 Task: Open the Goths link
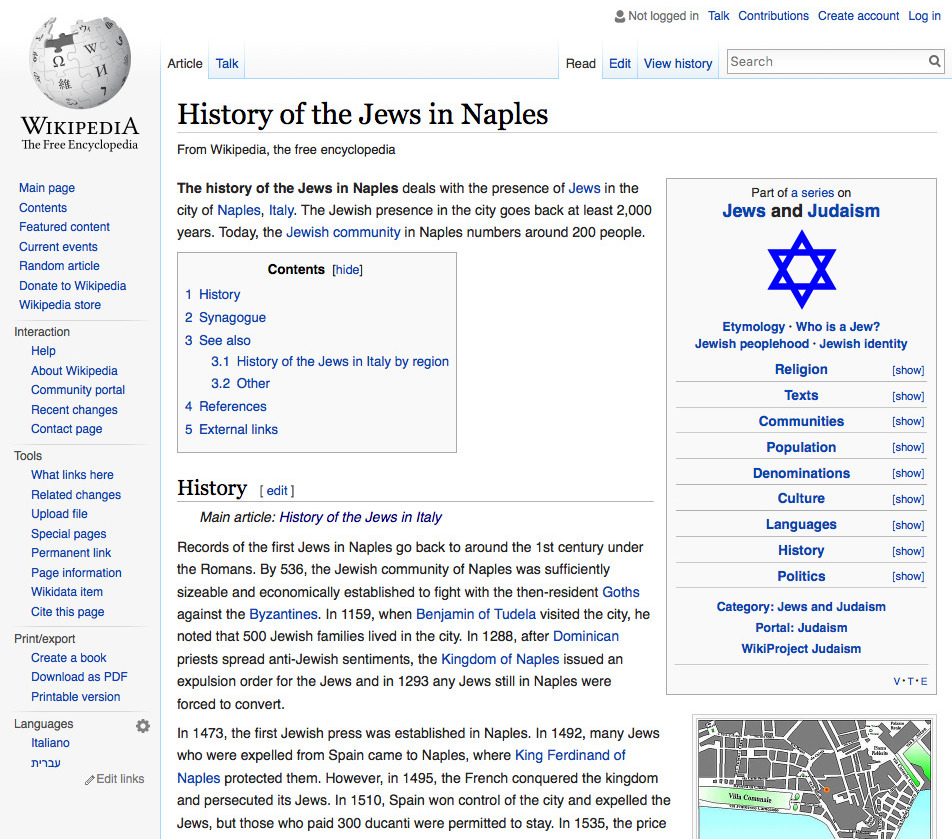coord(620,592)
